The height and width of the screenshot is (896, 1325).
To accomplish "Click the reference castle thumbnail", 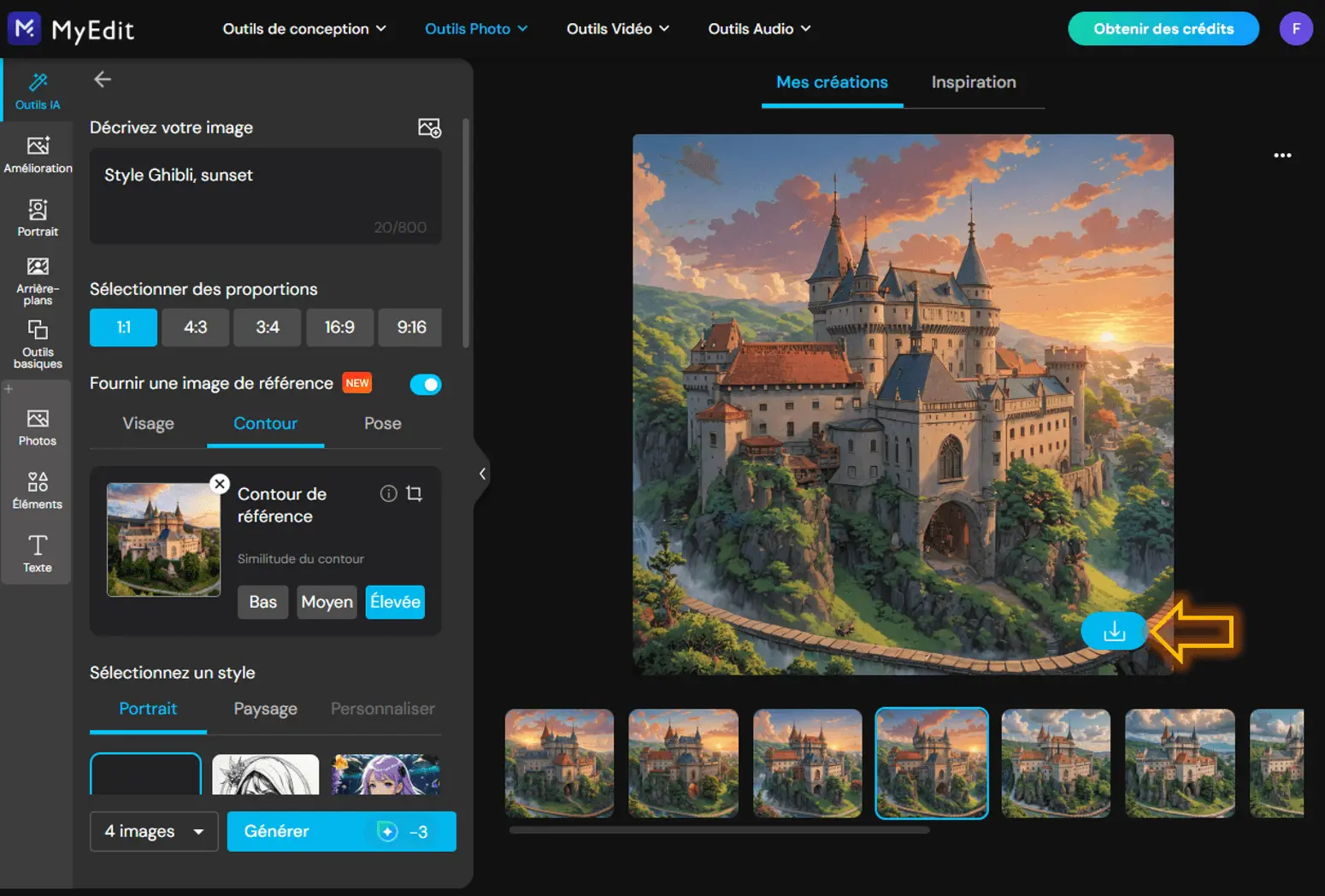I will [x=163, y=539].
